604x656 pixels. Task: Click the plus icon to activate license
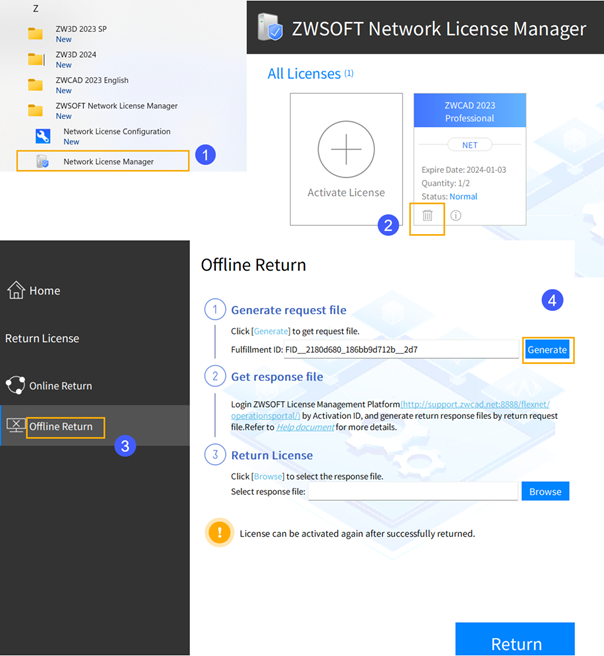[x=346, y=149]
